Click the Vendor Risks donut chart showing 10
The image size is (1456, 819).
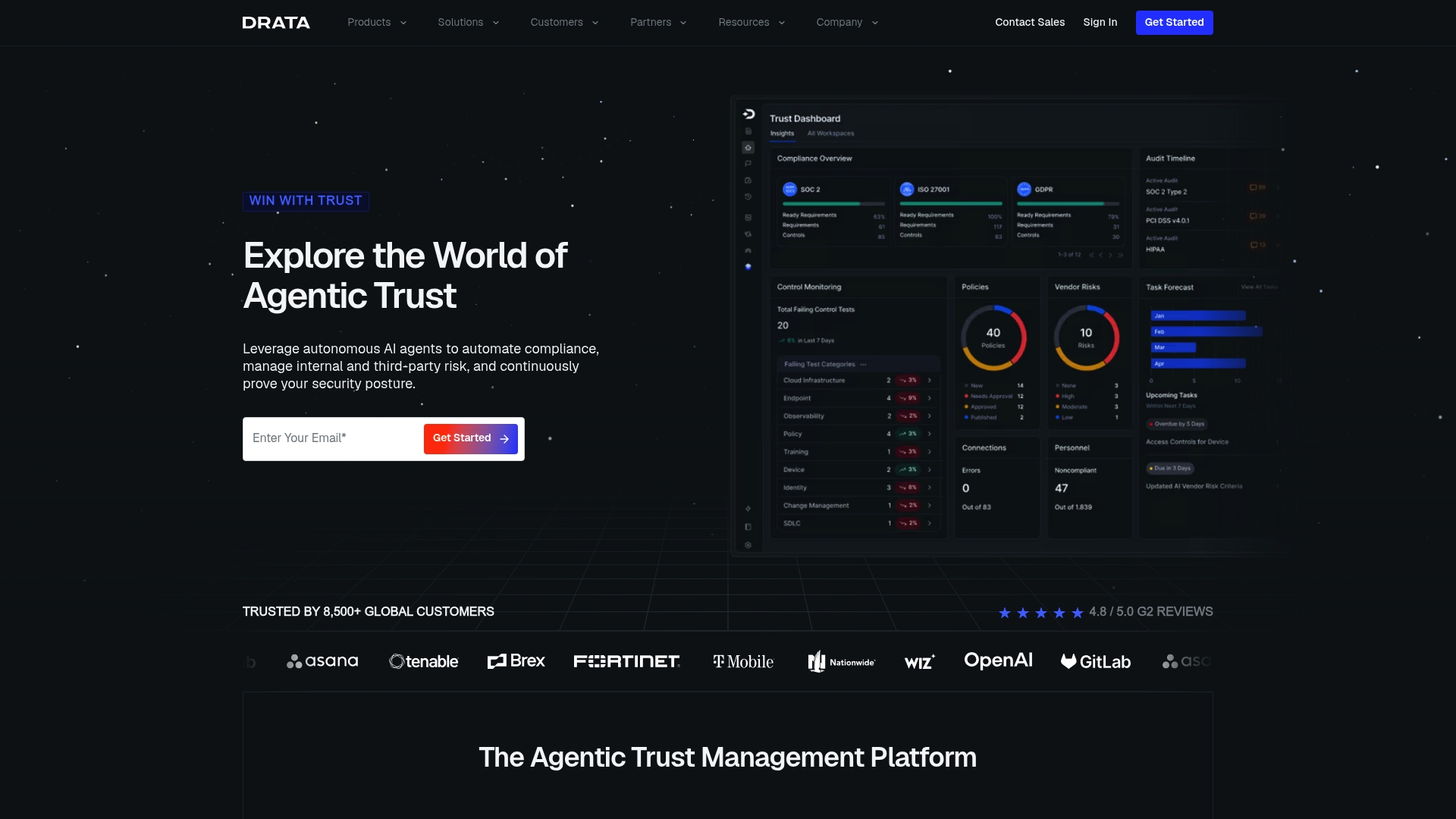pyautogui.click(x=1086, y=337)
